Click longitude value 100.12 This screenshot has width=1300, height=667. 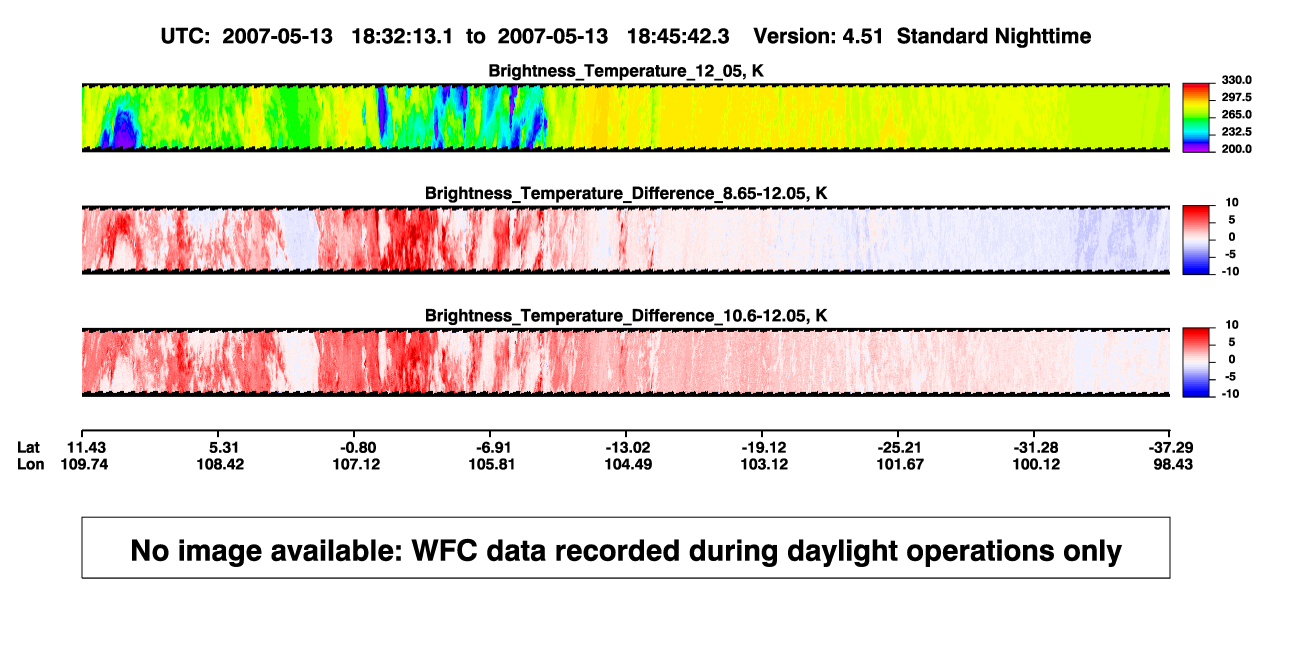pyautogui.click(x=1037, y=464)
